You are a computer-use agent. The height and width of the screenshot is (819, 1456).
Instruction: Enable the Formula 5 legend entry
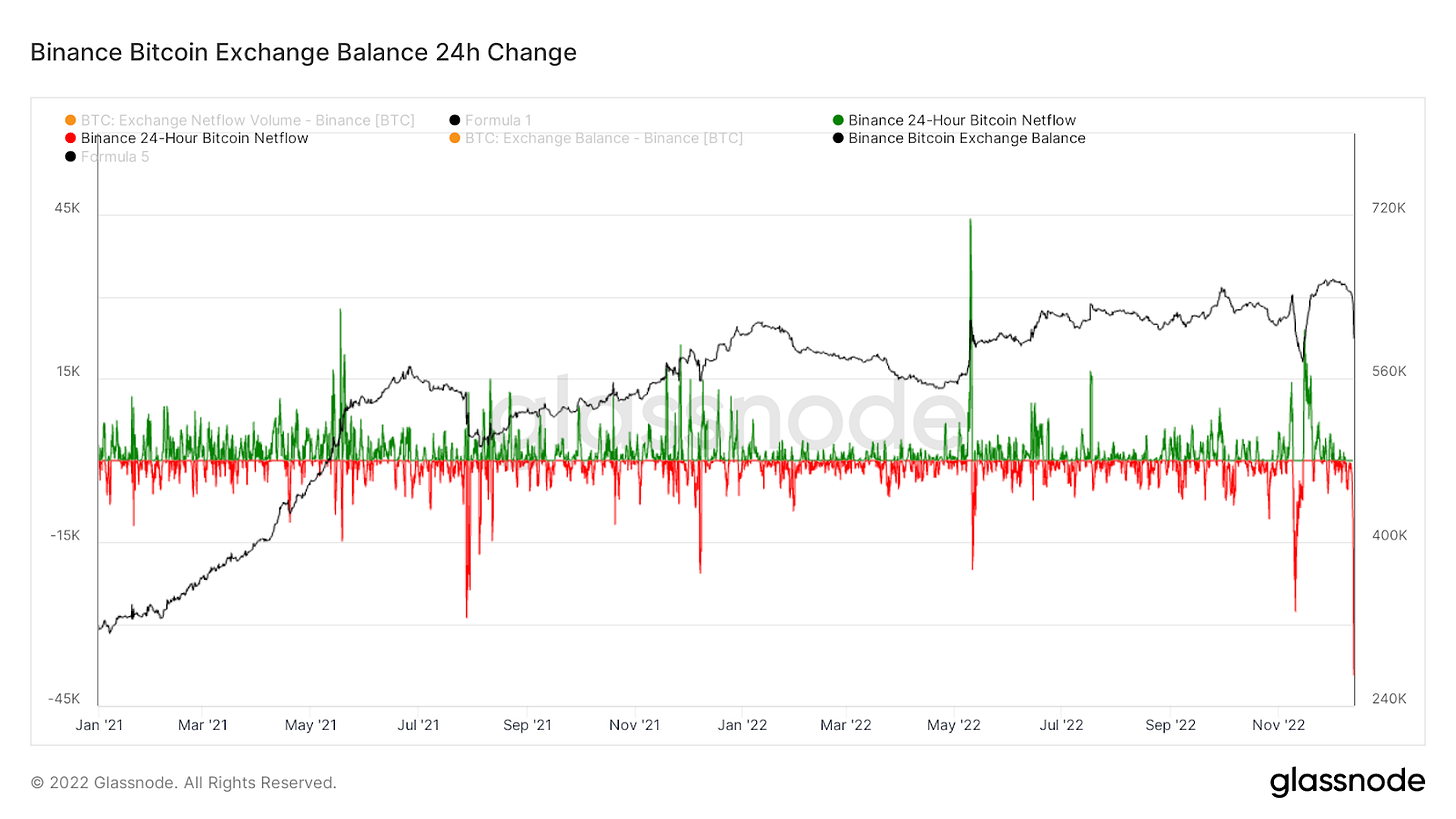(x=107, y=157)
